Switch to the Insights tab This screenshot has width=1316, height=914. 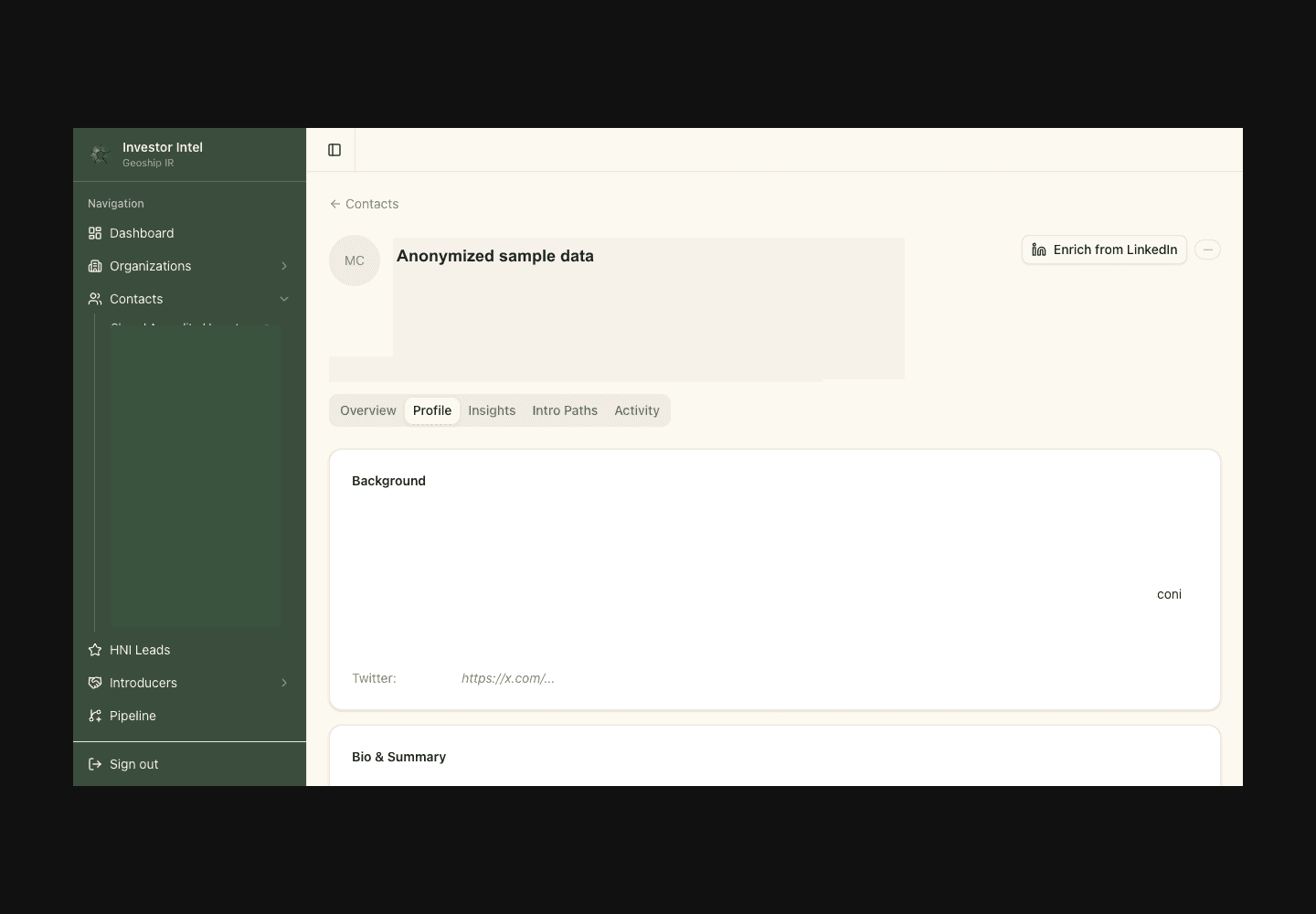(x=492, y=410)
